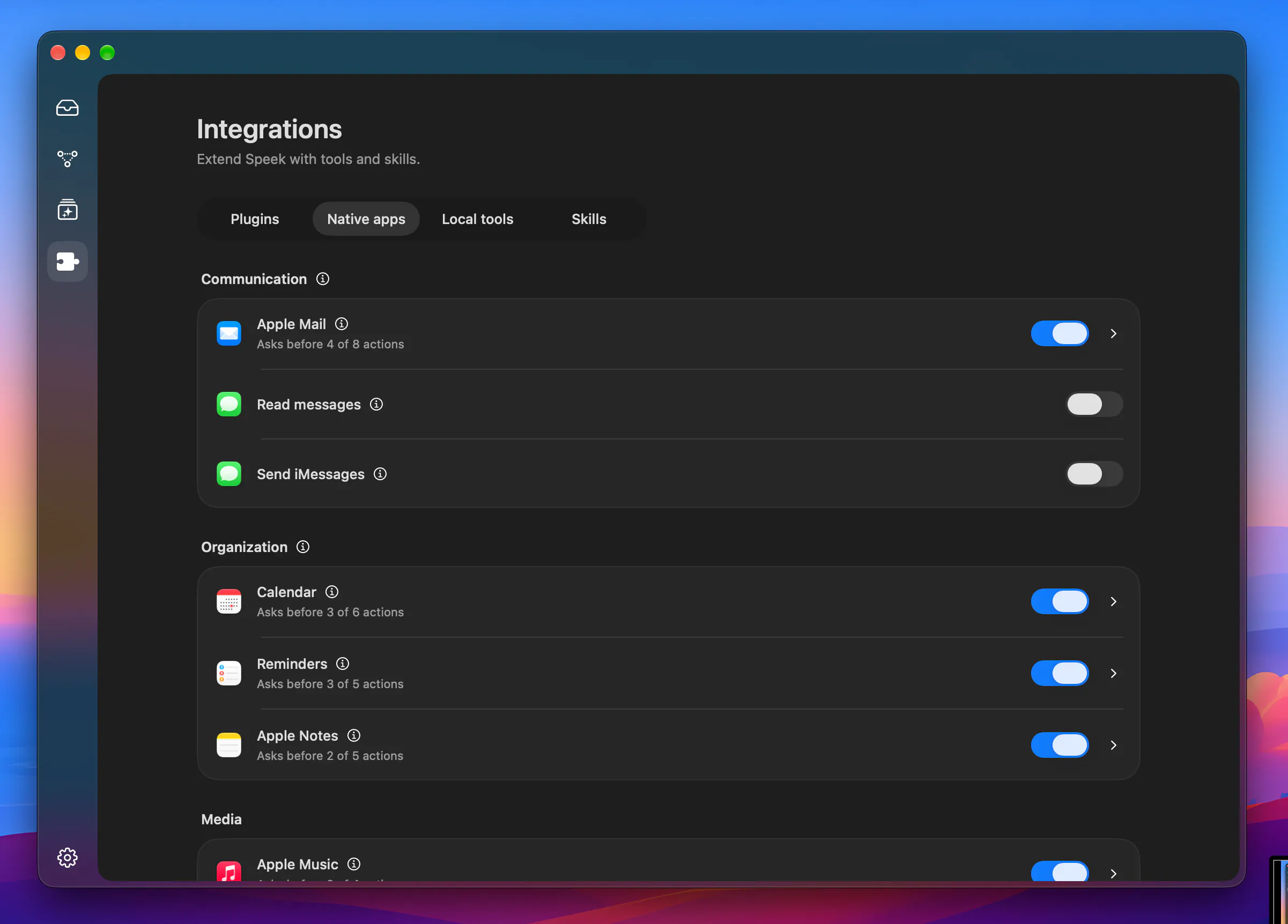Toggle off Apple Music integration
This screenshot has height=924, width=1288.
(x=1060, y=871)
